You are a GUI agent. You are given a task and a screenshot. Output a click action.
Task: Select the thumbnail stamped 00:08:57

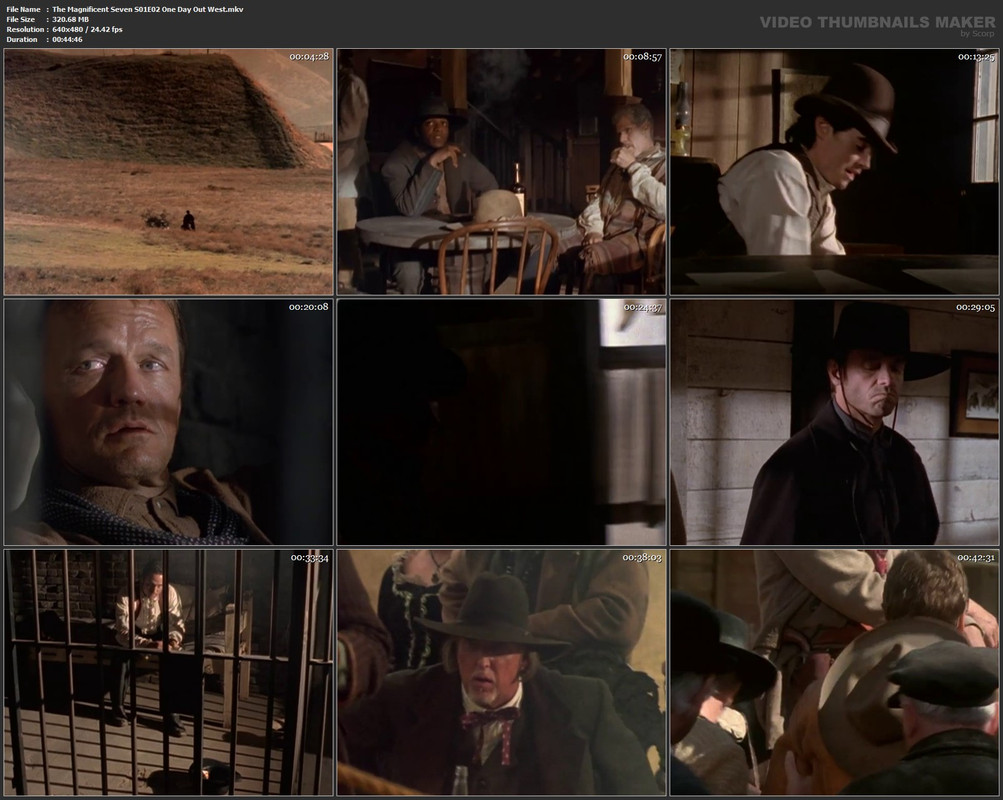point(502,172)
